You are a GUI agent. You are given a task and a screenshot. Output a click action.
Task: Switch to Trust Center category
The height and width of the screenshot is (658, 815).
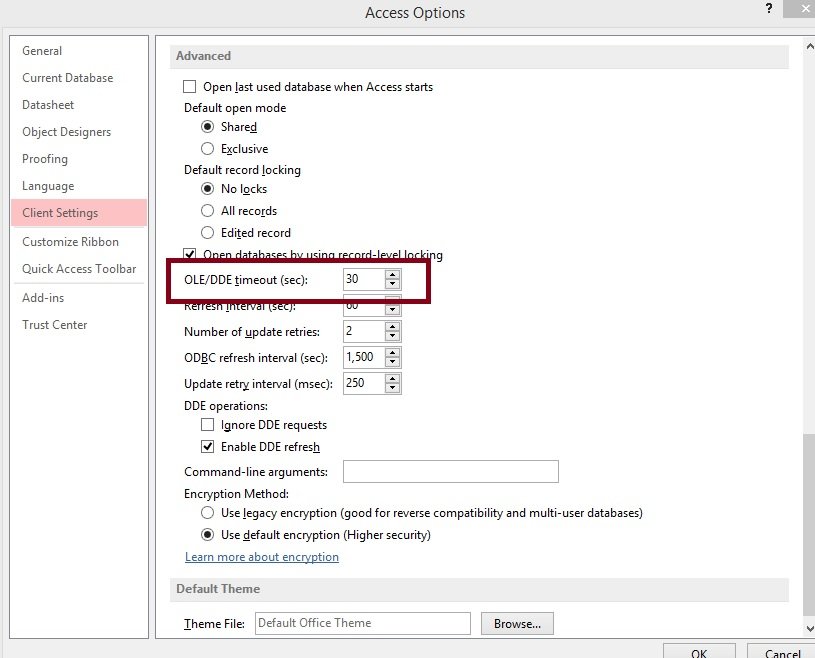coord(54,325)
